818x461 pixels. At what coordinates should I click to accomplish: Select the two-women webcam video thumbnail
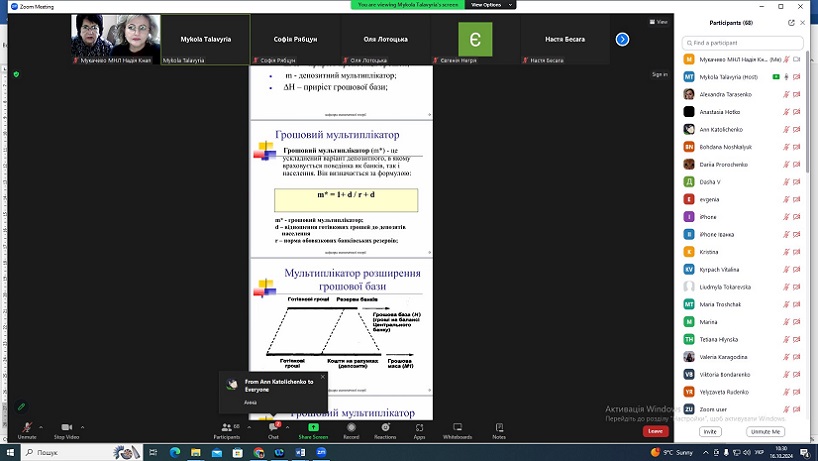click(116, 39)
